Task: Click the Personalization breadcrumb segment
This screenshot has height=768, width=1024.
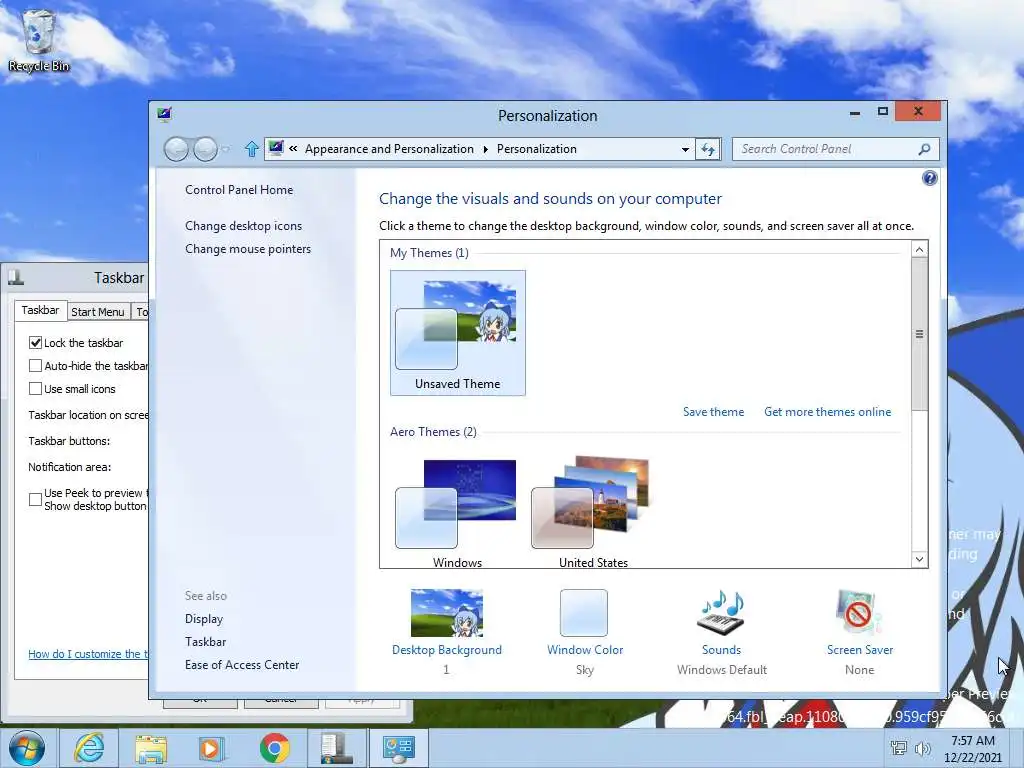Action: coord(537,149)
